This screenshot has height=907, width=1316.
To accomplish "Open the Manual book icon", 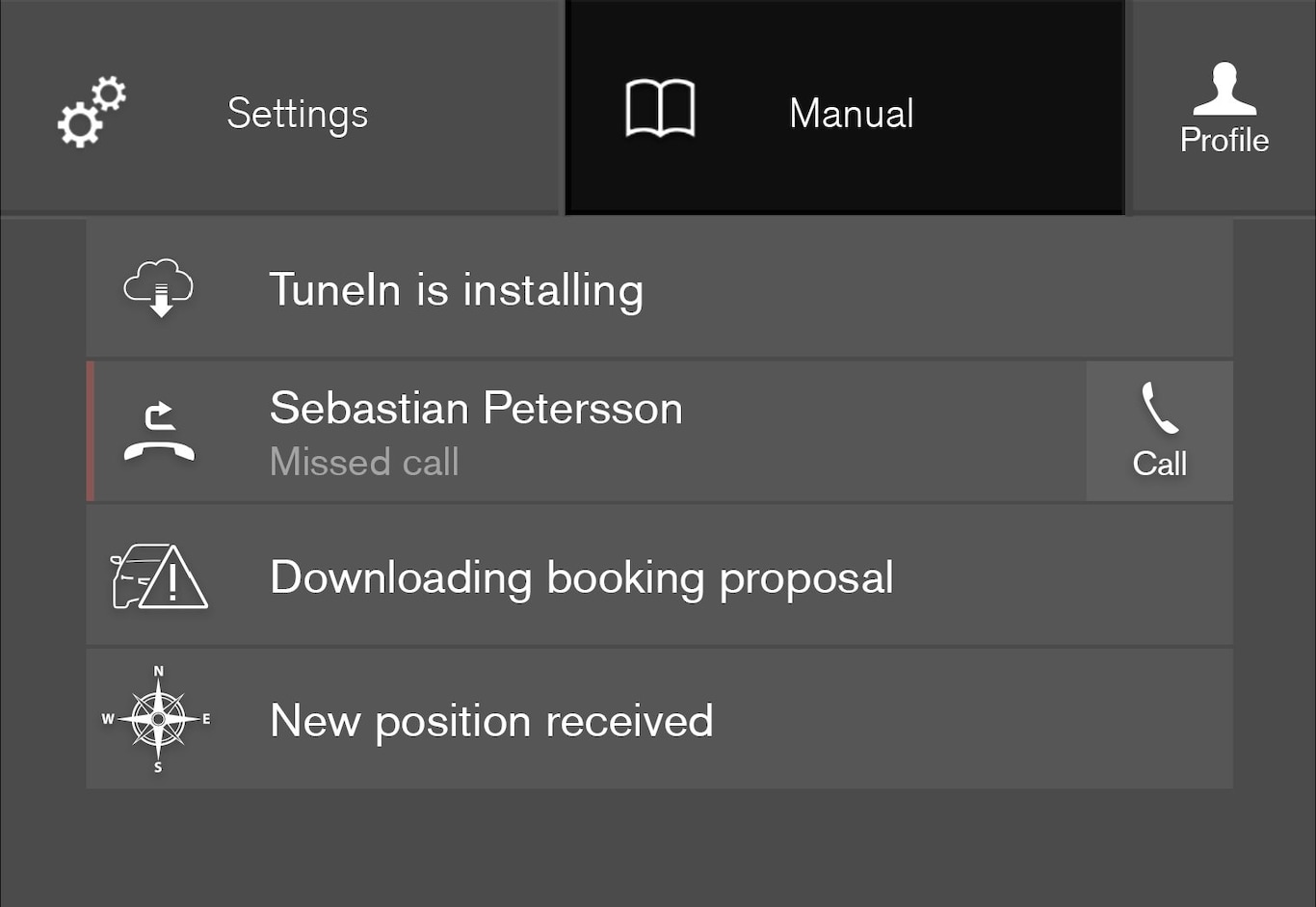I will (660, 108).
